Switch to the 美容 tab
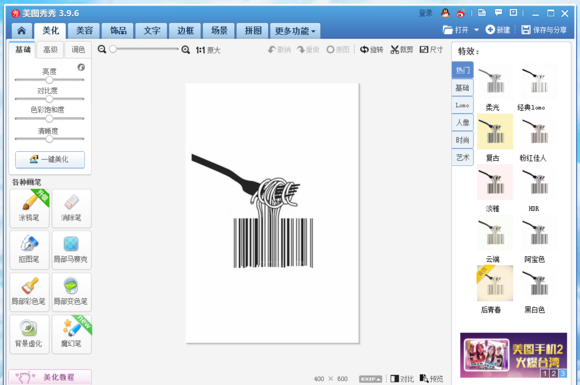The height and width of the screenshot is (385, 580). pyautogui.click(x=84, y=31)
